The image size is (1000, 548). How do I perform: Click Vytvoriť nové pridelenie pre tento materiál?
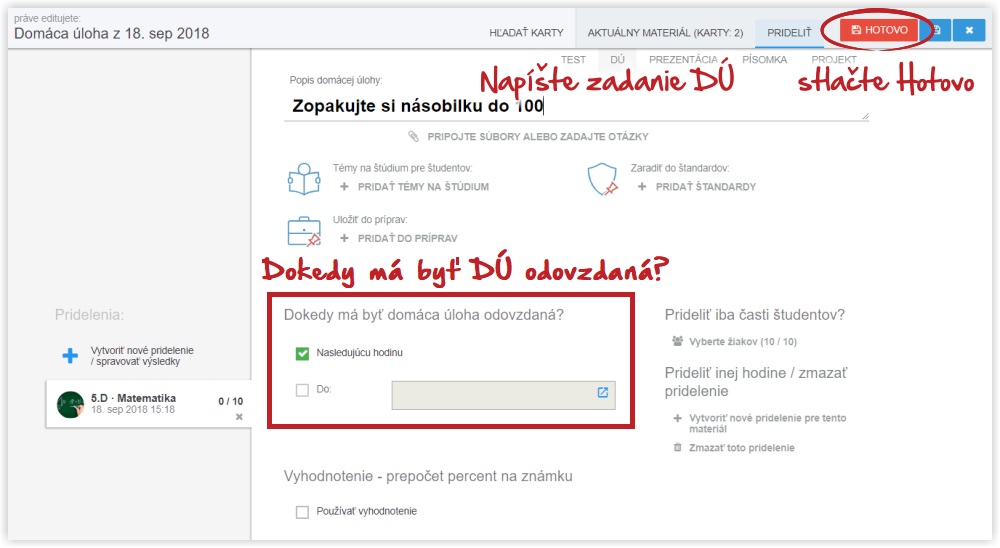tap(768, 424)
